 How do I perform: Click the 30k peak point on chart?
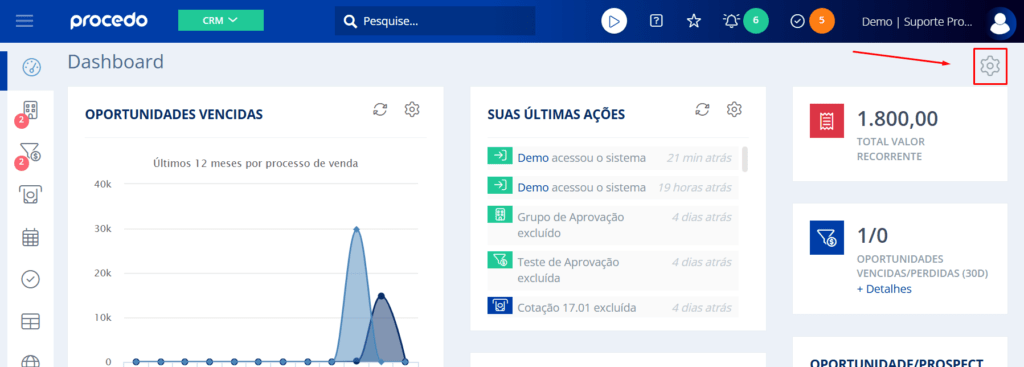[x=357, y=229]
